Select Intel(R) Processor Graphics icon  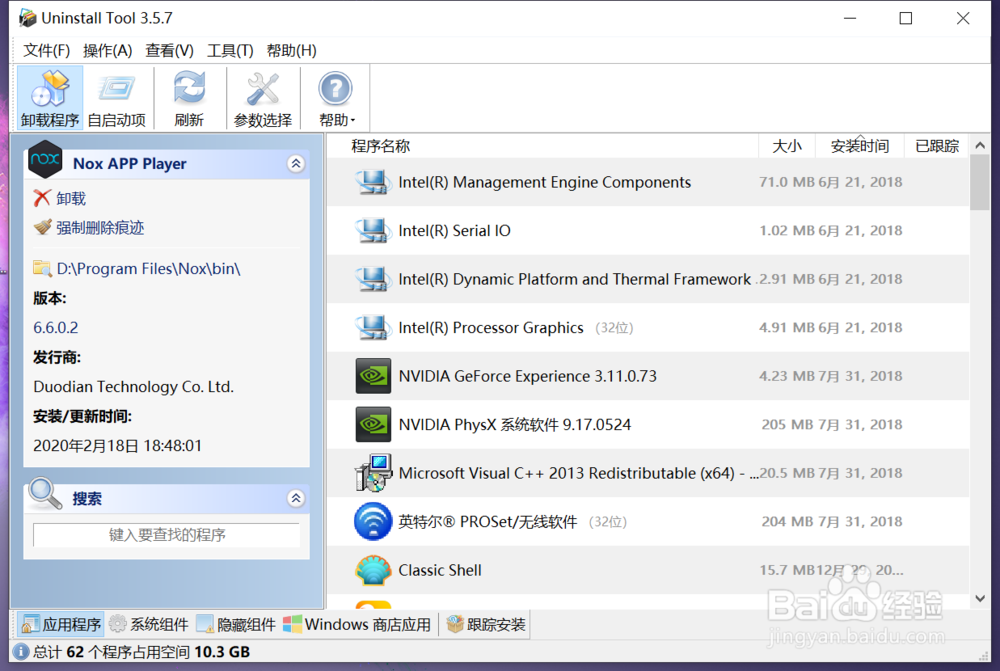373,328
